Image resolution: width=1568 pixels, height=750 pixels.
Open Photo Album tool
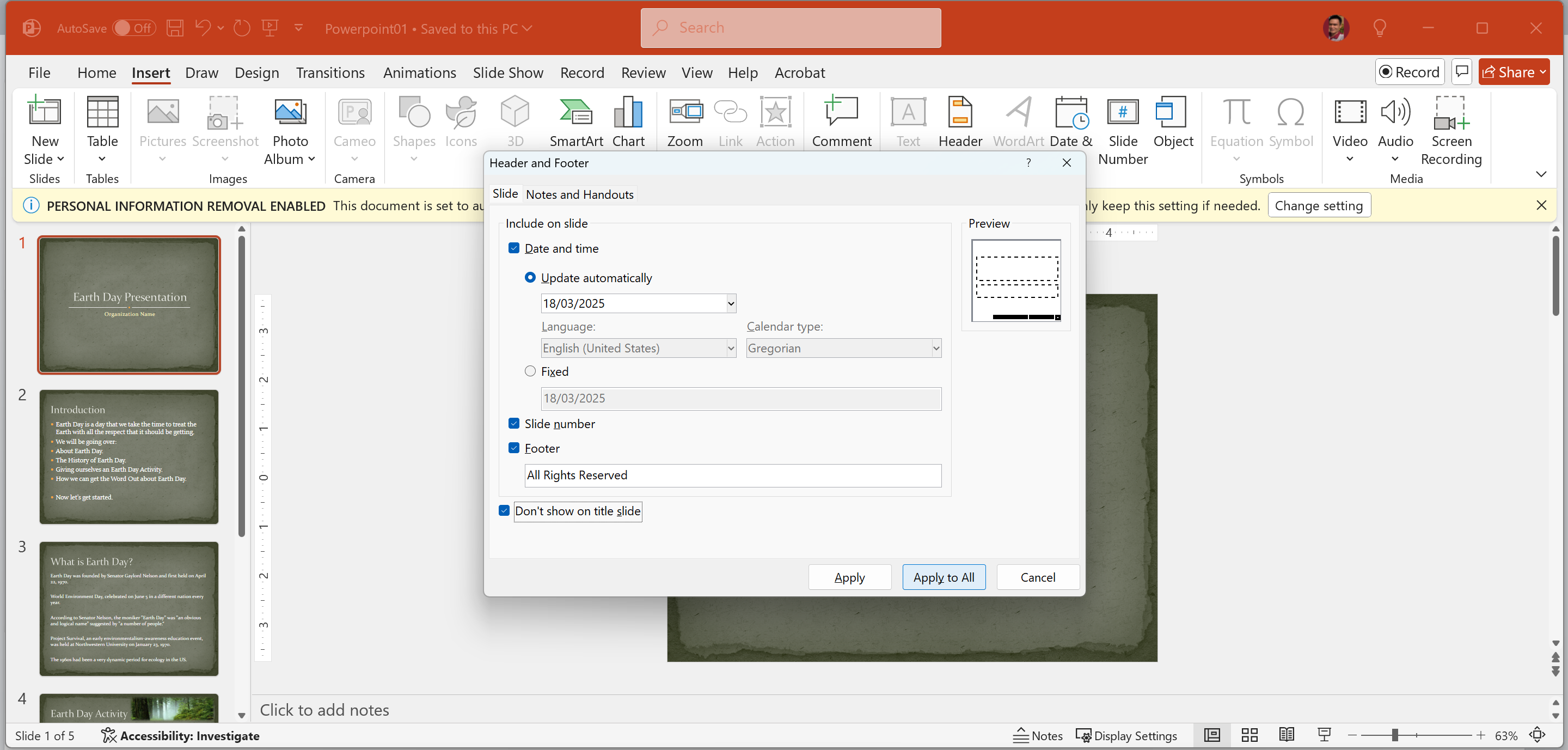coord(290,130)
